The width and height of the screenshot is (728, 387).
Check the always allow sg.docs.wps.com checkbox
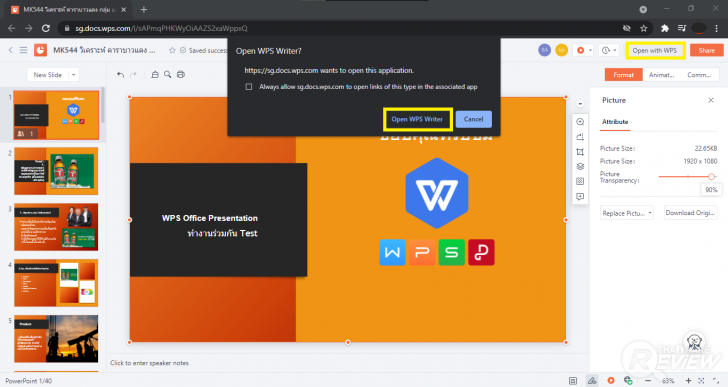(249, 87)
